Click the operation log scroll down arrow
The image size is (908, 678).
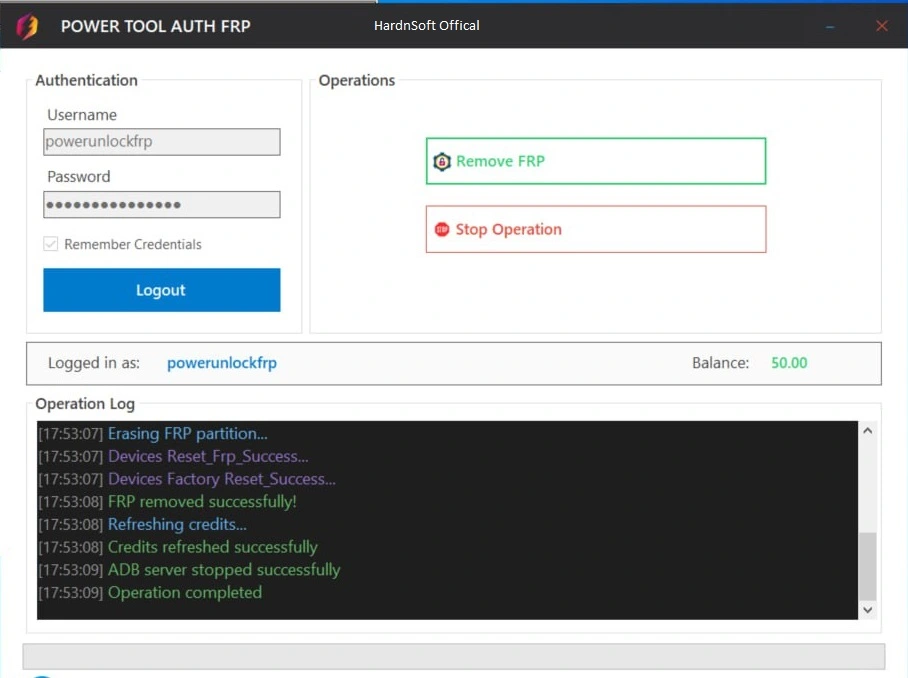[867, 609]
